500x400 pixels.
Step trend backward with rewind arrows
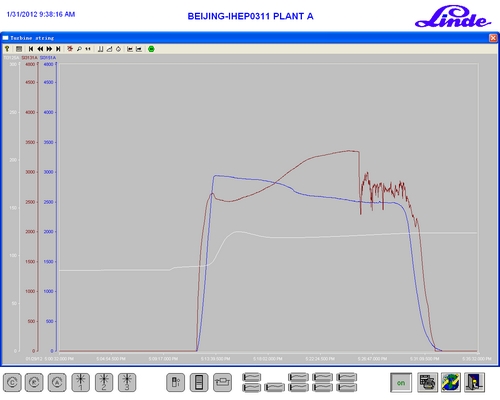(40, 49)
